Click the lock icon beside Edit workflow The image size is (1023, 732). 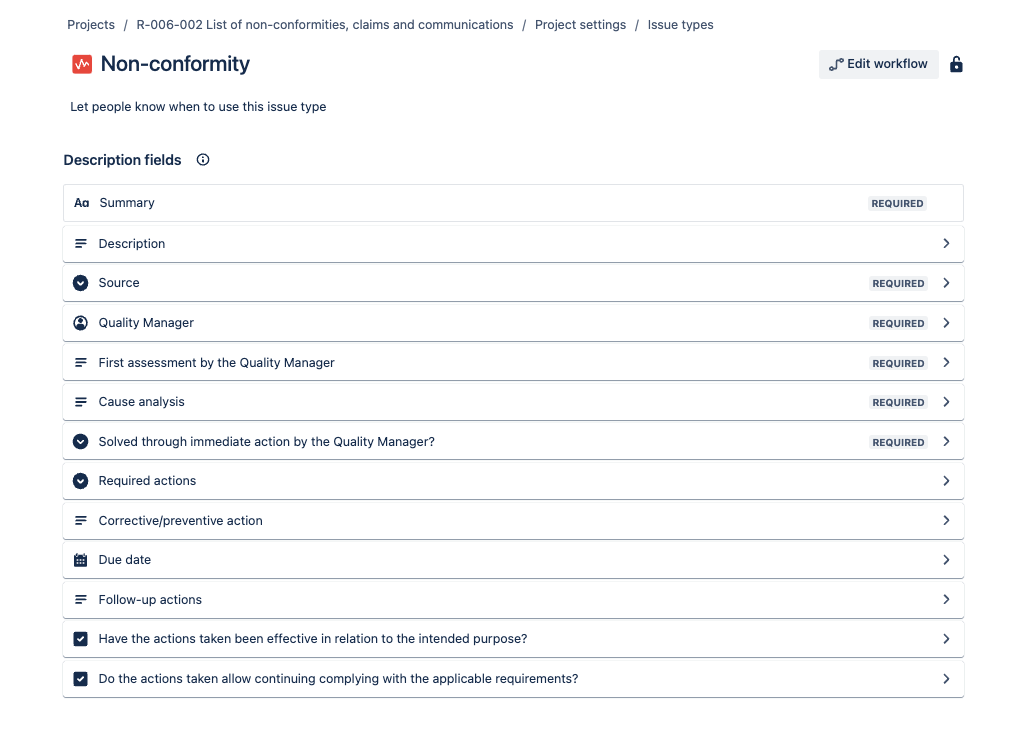pyautogui.click(x=956, y=65)
